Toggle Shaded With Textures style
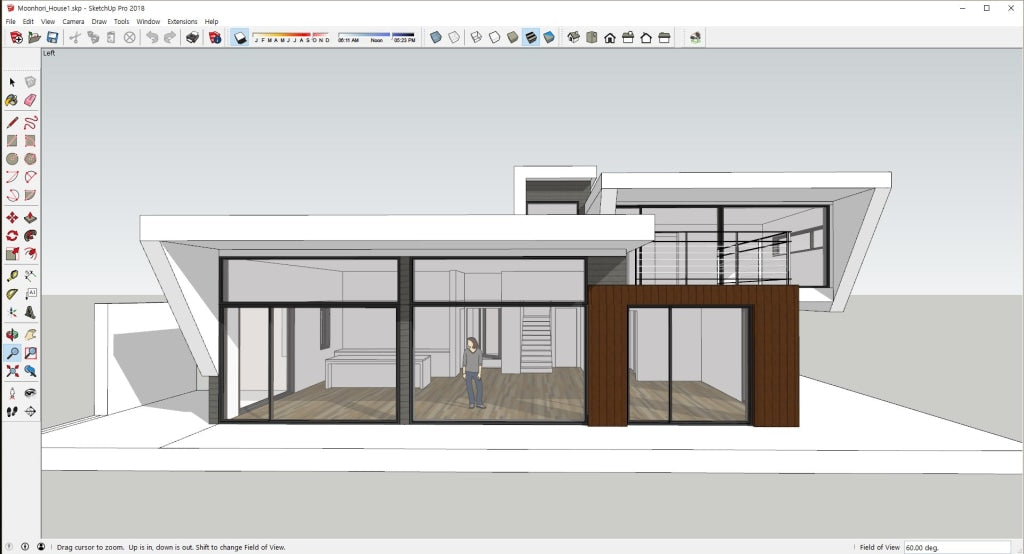The width and height of the screenshot is (1024, 554). [x=531, y=38]
